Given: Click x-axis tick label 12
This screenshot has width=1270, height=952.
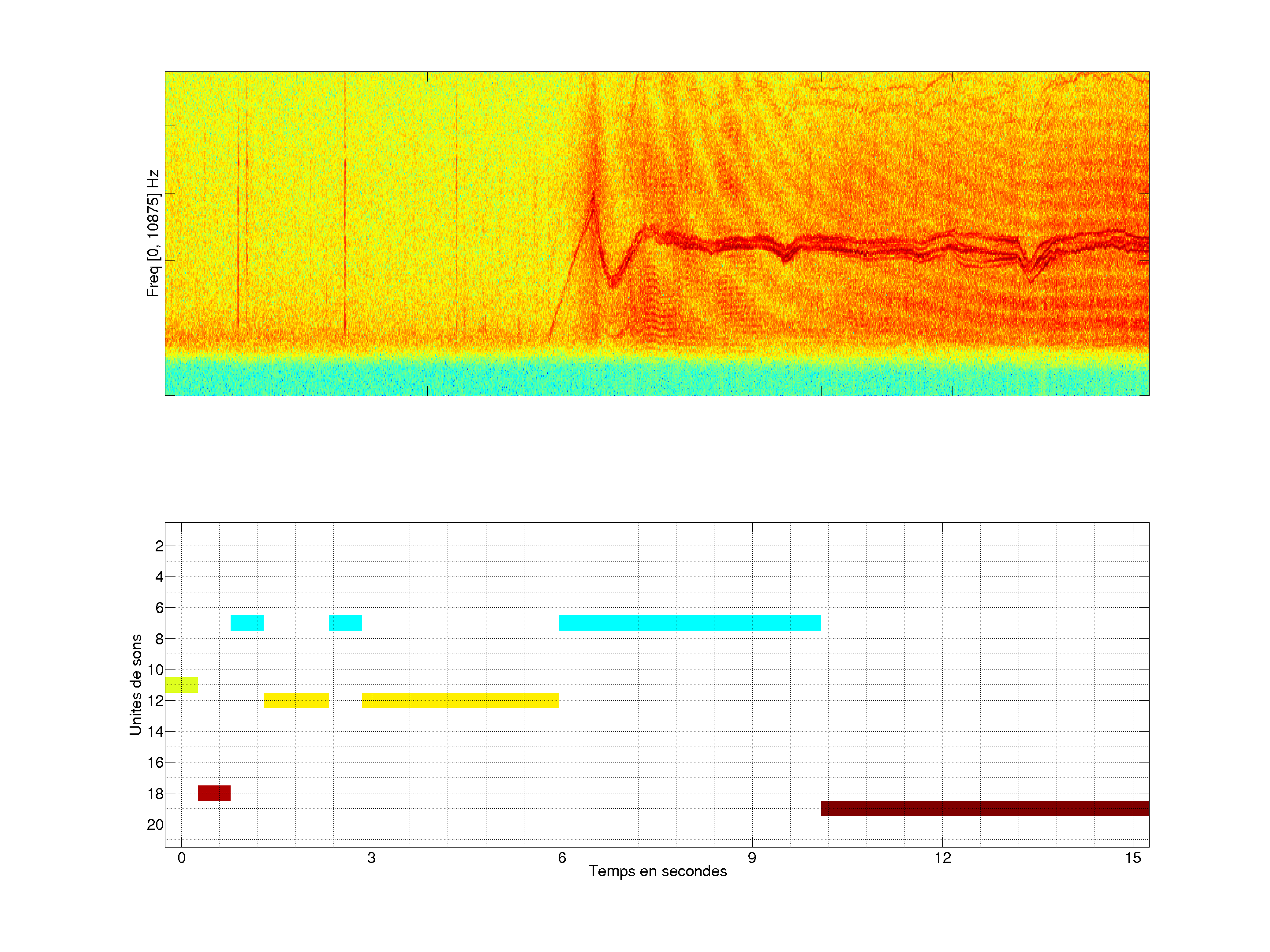Looking at the screenshot, I should [x=942, y=858].
